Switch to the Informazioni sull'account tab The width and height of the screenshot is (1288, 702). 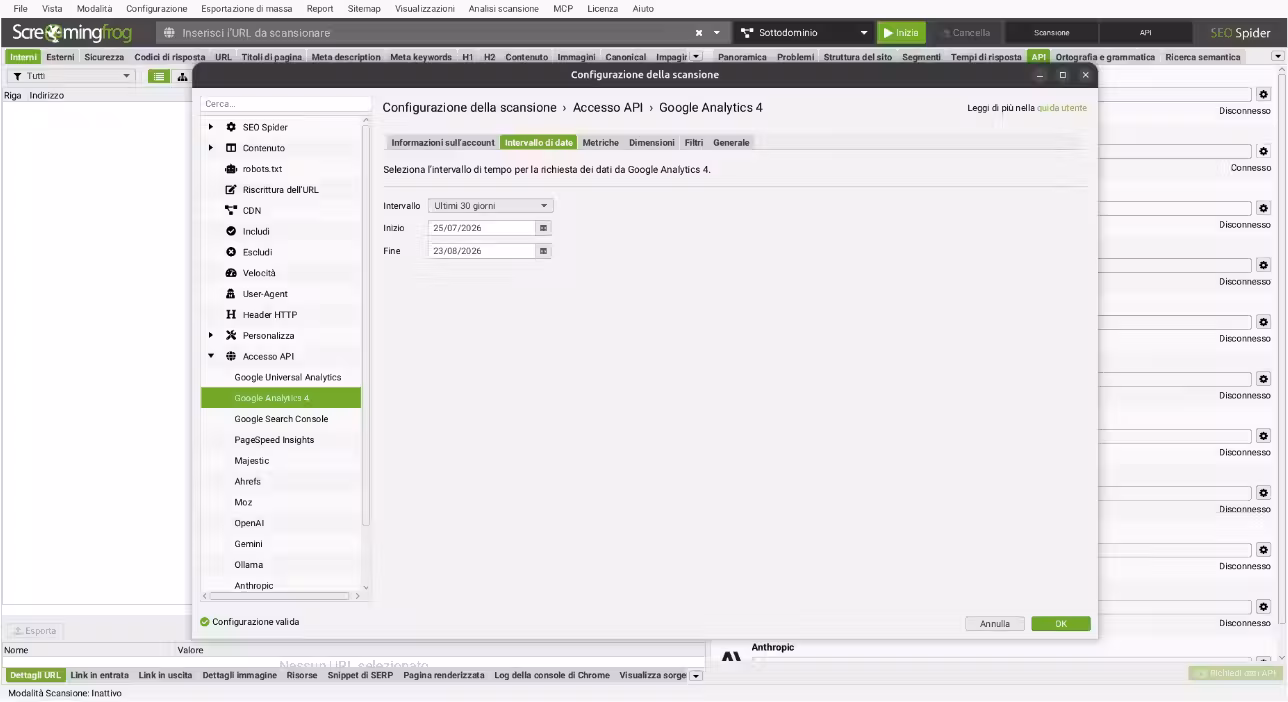click(x=443, y=143)
